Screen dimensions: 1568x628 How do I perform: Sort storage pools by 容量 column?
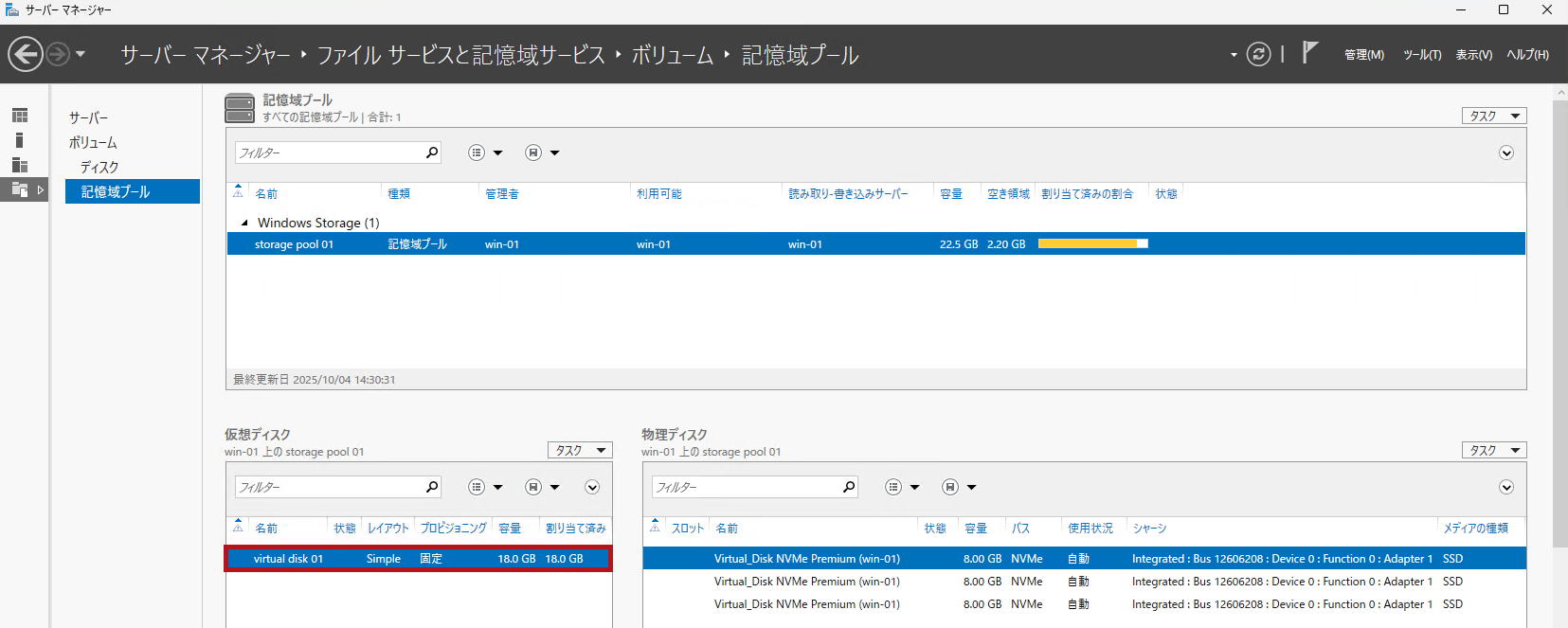(x=951, y=193)
